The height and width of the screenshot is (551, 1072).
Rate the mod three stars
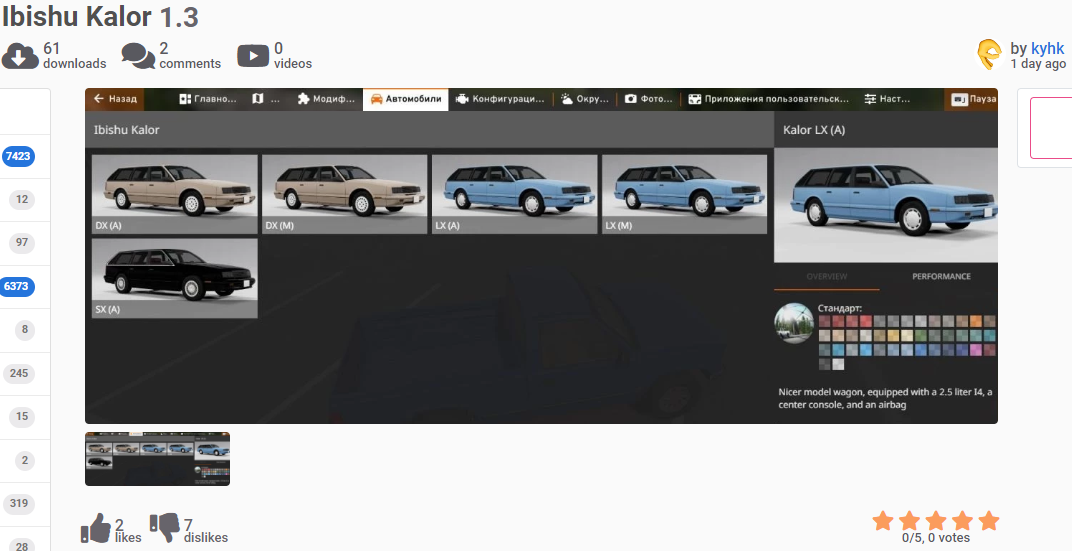[936, 521]
